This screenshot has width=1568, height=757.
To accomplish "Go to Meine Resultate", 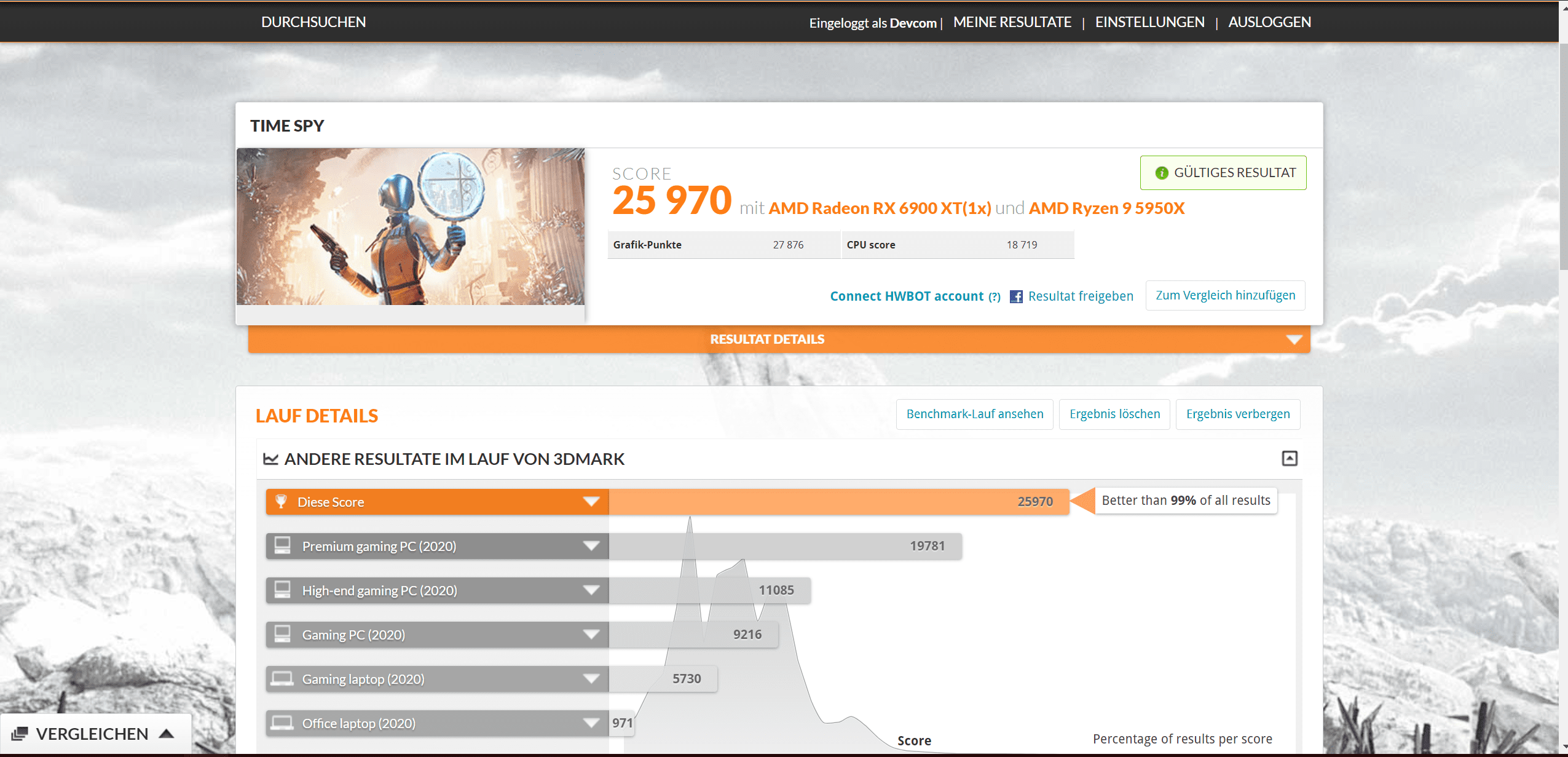I will tap(1012, 22).
